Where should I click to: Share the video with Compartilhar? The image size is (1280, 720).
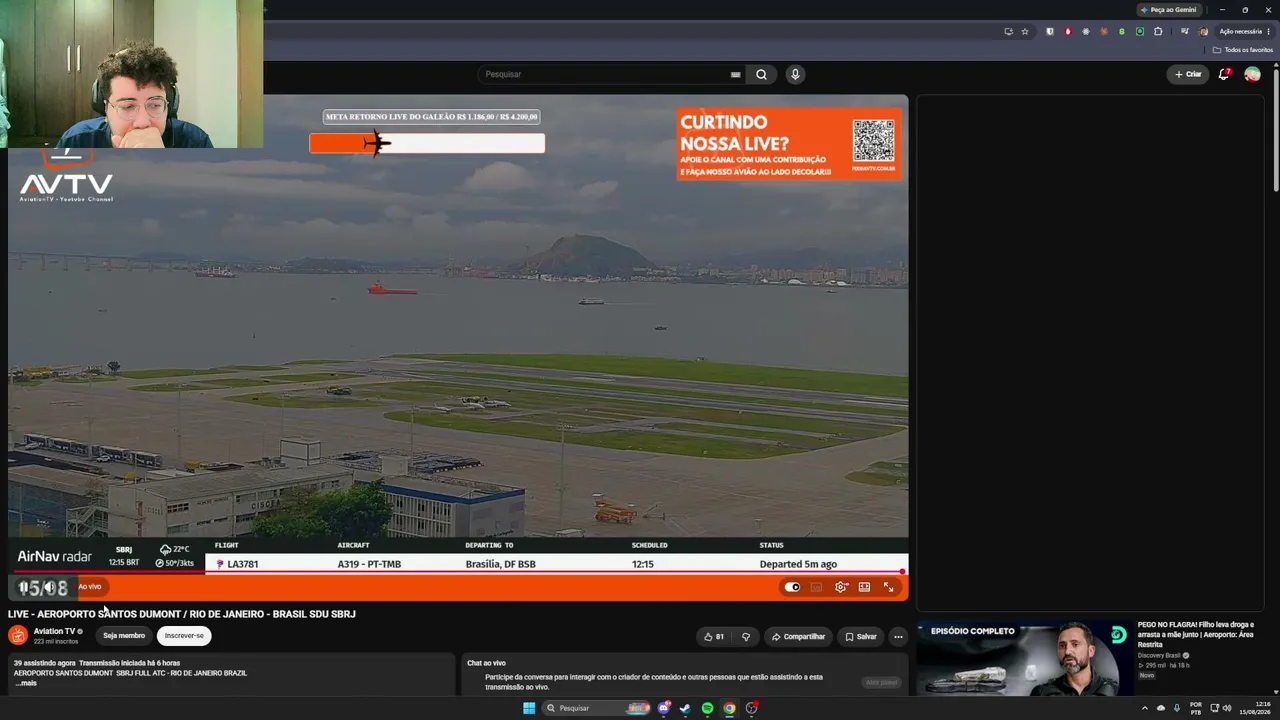(798, 636)
